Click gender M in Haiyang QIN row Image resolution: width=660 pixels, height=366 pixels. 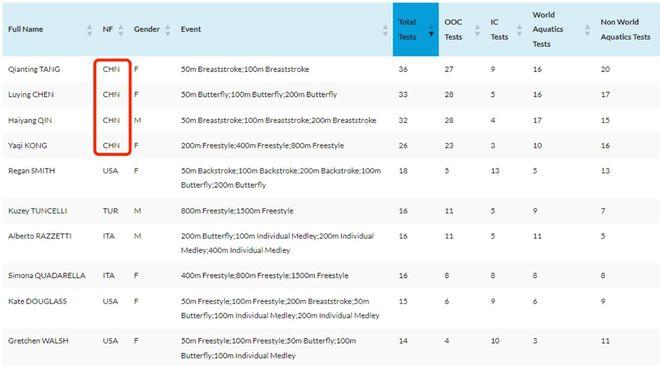[x=138, y=120]
